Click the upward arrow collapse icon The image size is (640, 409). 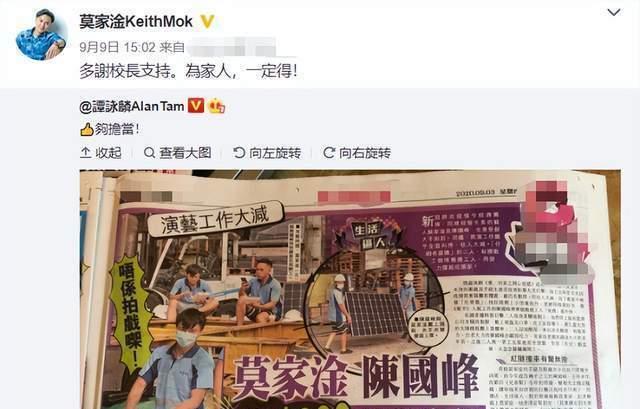click(86, 153)
